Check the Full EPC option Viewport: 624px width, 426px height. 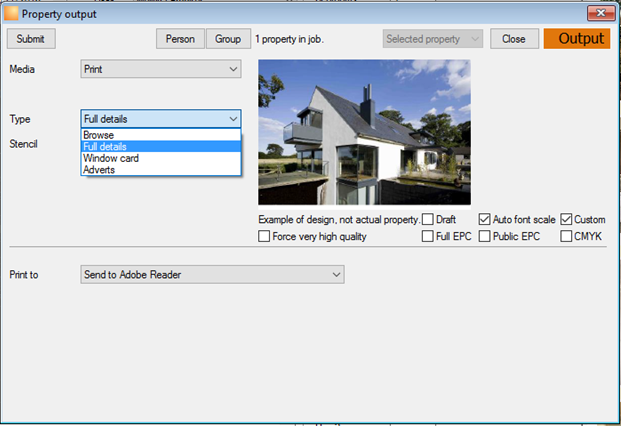coord(427,236)
